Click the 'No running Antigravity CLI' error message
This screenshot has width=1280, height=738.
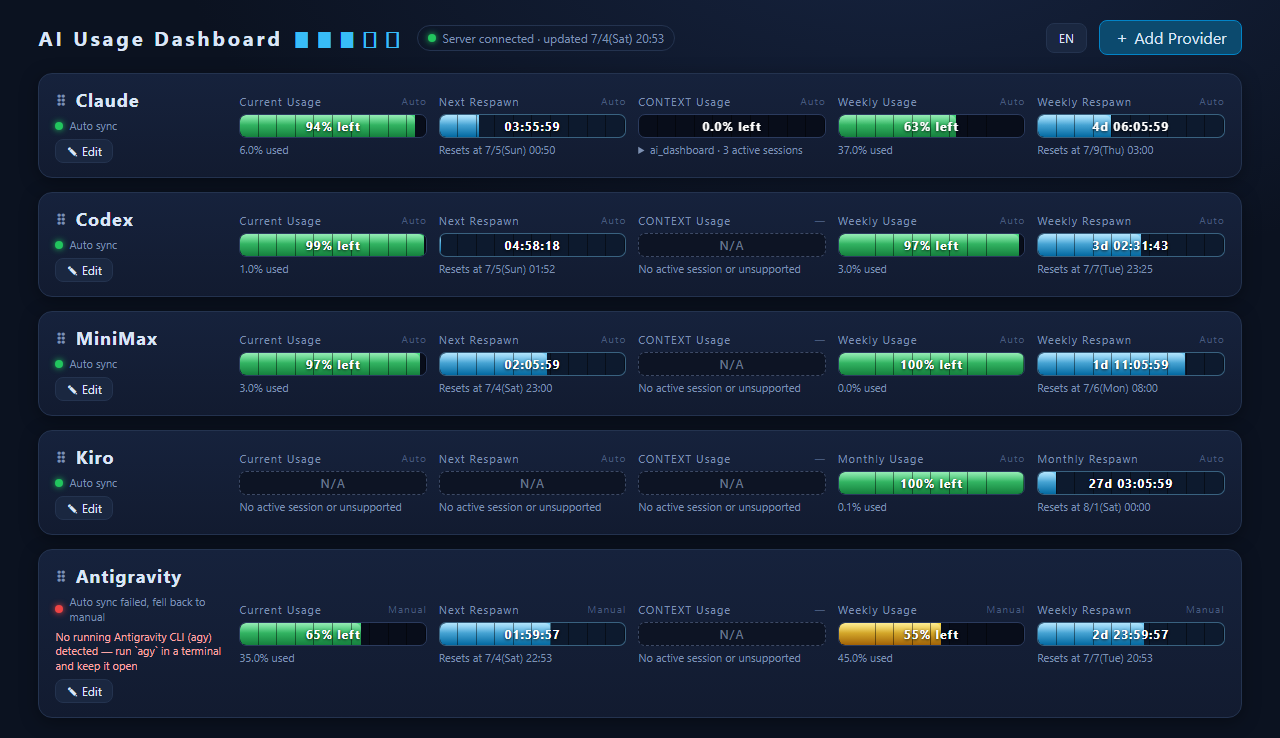(x=138, y=651)
